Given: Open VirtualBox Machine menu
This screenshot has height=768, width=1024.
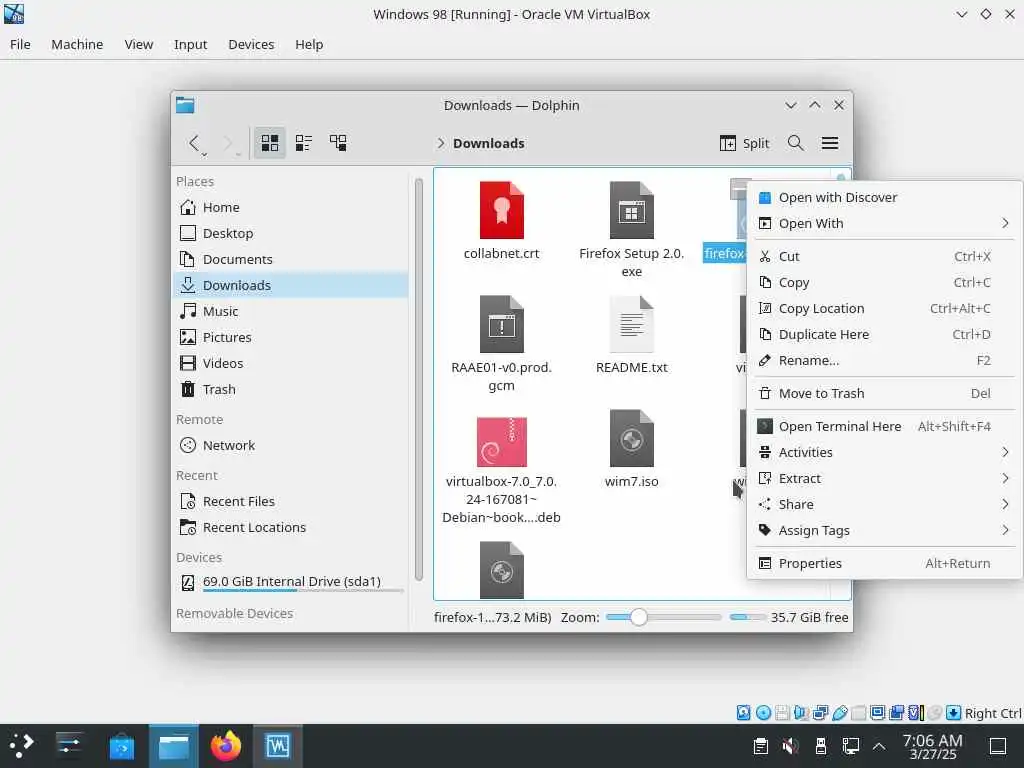Looking at the screenshot, I should click(77, 44).
